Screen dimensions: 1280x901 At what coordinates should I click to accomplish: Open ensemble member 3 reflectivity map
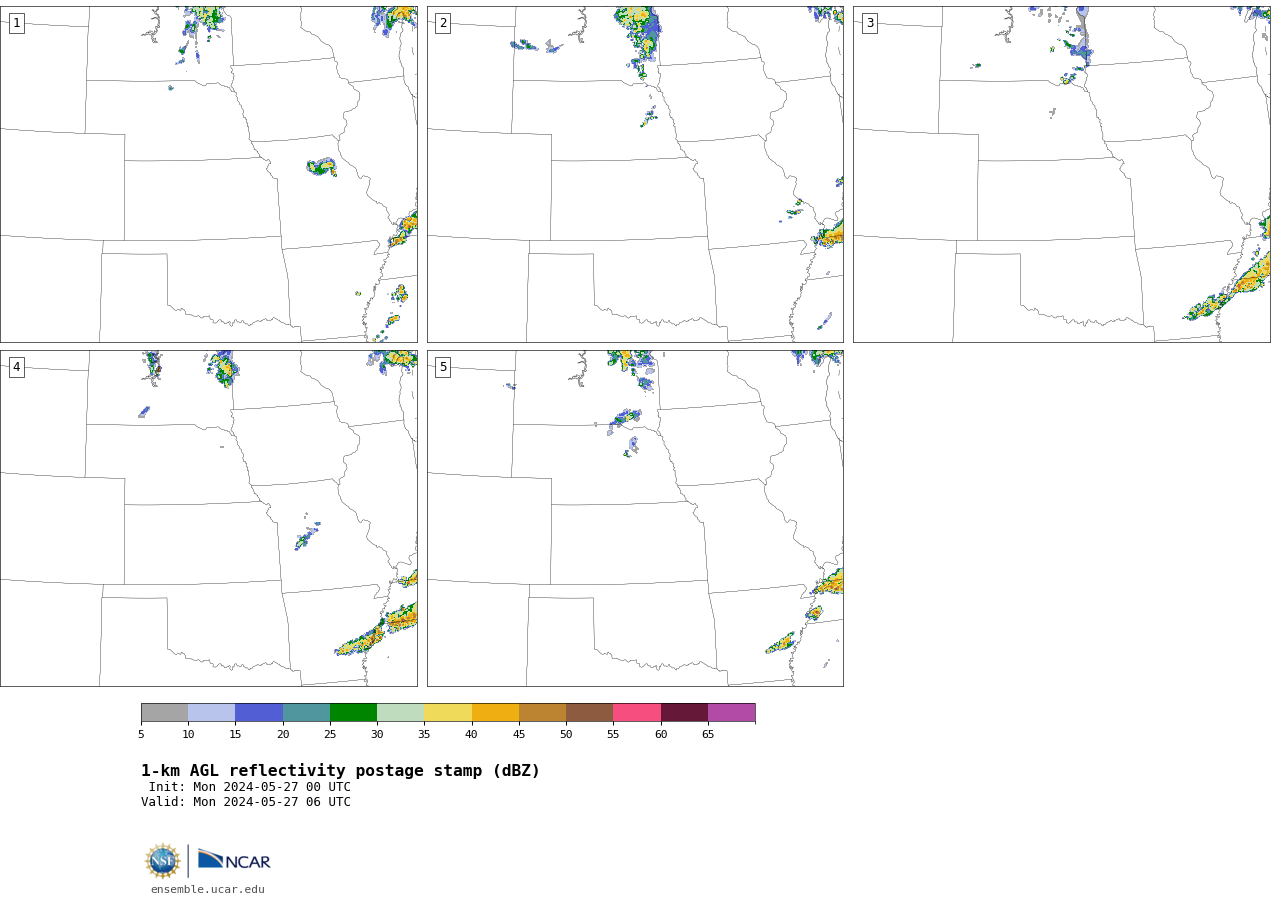pyautogui.click(x=1062, y=174)
